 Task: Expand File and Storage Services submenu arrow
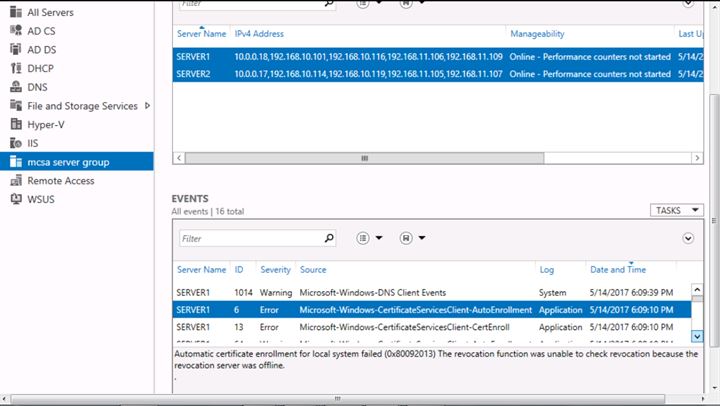tap(148, 106)
